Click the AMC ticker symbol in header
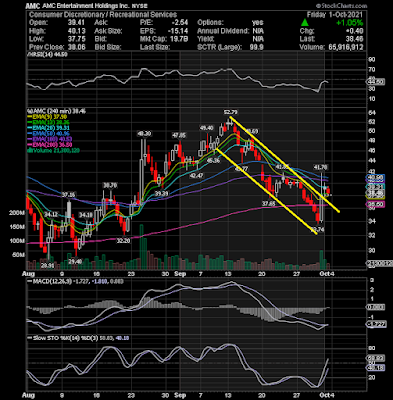393x400 pixels. [x=33, y=6]
